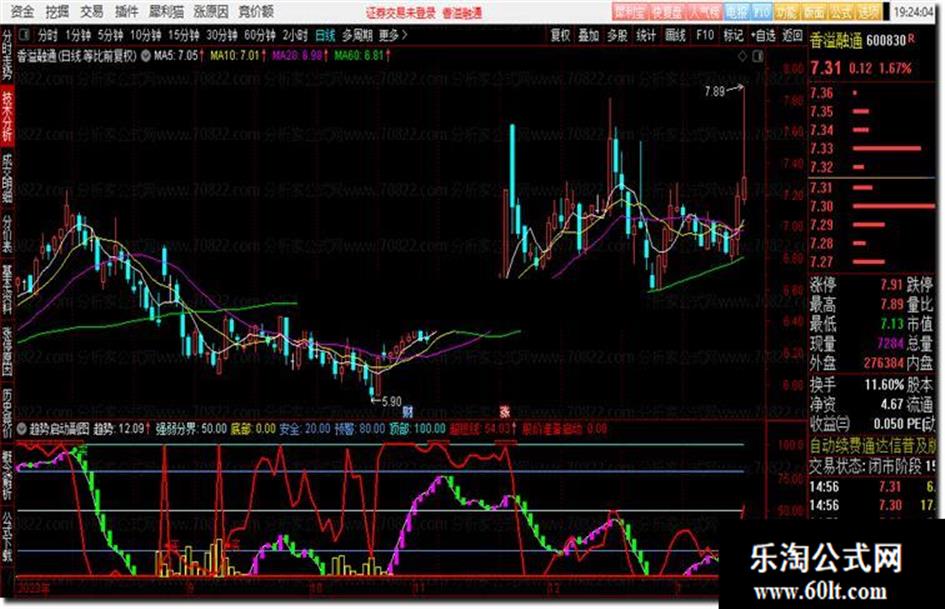Add stock via +自选 button
945x609 pixels.
click(x=764, y=36)
